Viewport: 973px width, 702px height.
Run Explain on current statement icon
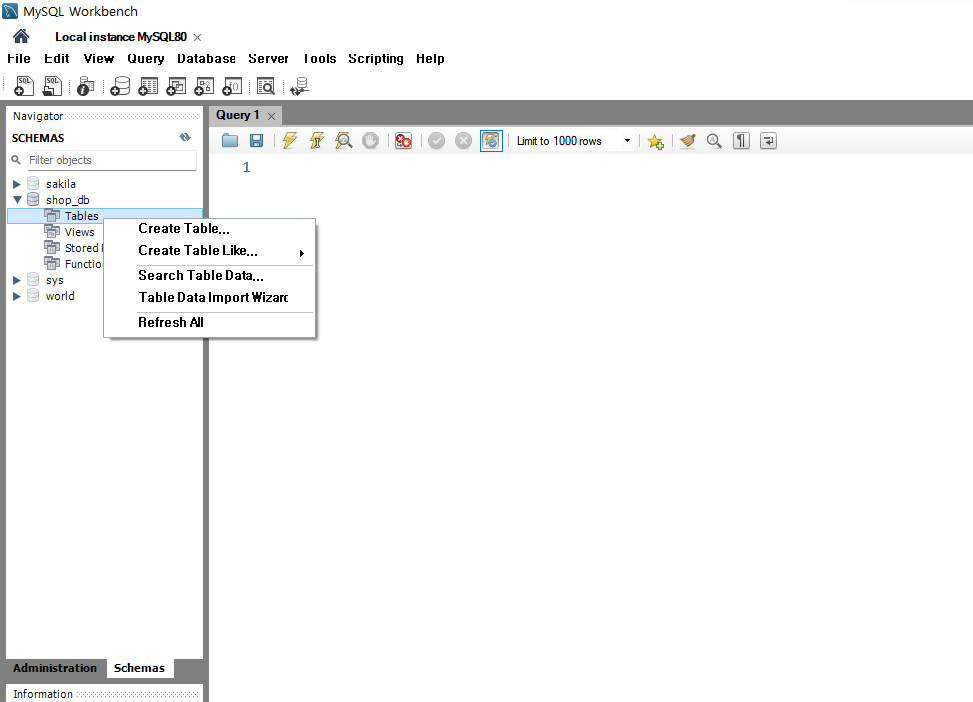[x=343, y=141]
